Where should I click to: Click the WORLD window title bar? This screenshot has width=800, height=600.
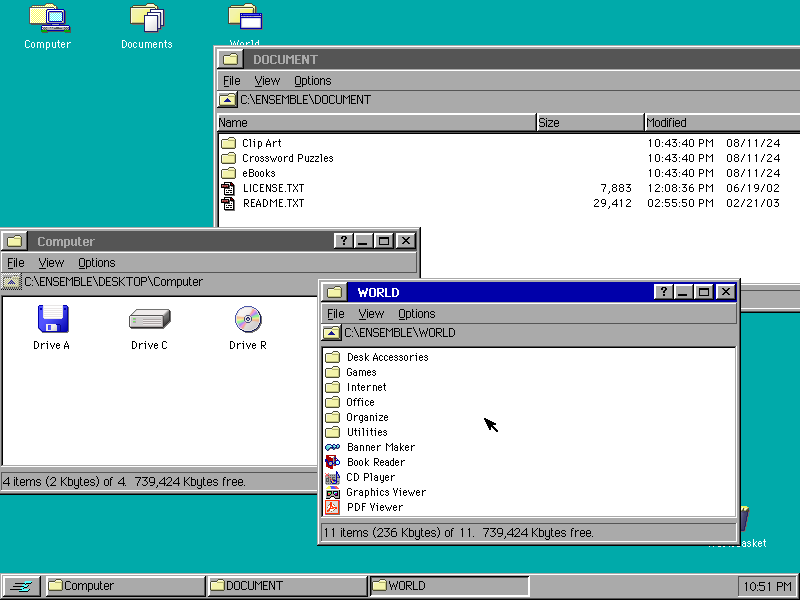(500, 292)
